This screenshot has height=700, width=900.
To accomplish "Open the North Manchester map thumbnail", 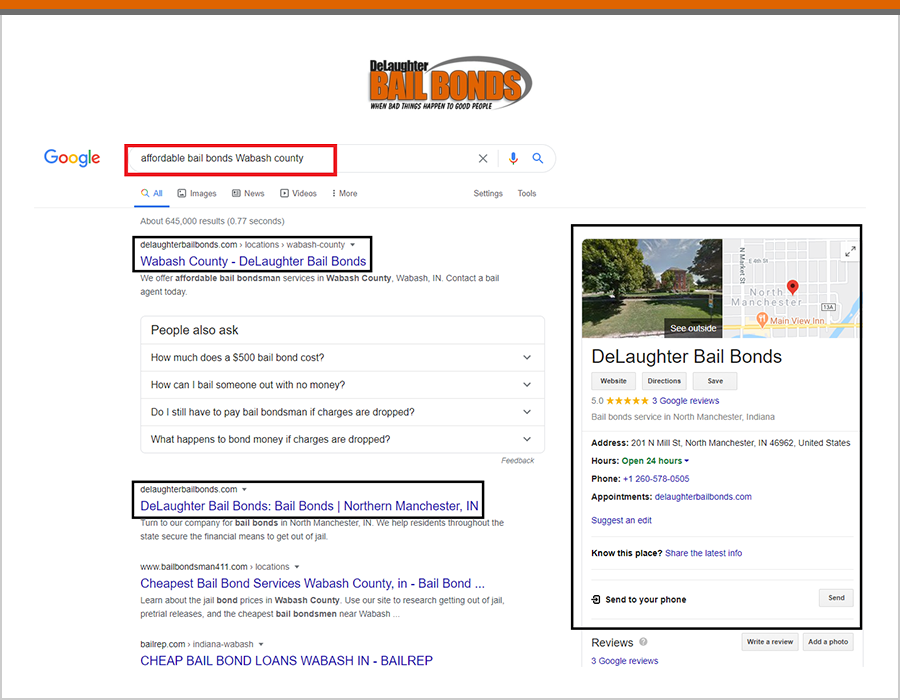I will pos(791,289).
